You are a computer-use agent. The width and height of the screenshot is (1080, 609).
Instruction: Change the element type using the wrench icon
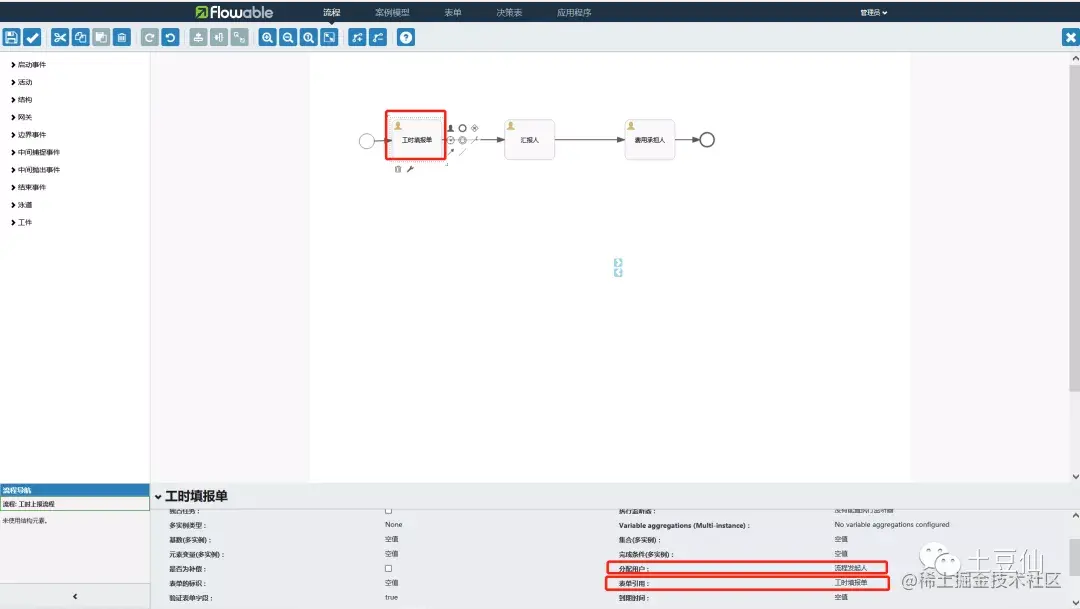click(x=411, y=169)
